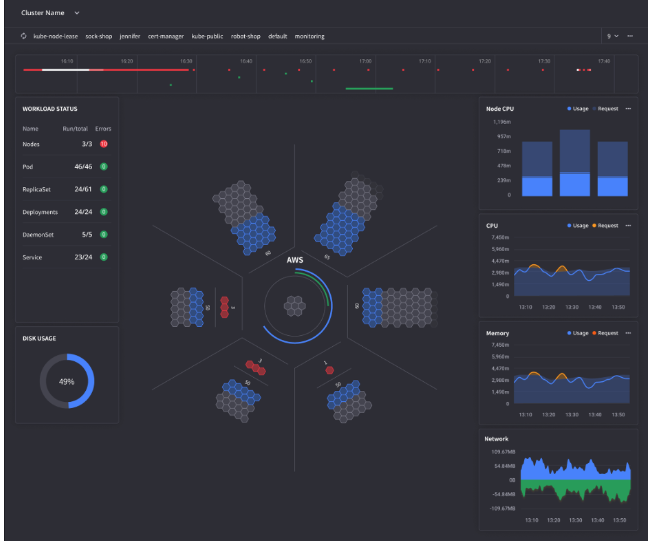Screen dimensions: 650x541
Task: Toggle the Usage legend in Node CPU
Action: (x=578, y=109)
